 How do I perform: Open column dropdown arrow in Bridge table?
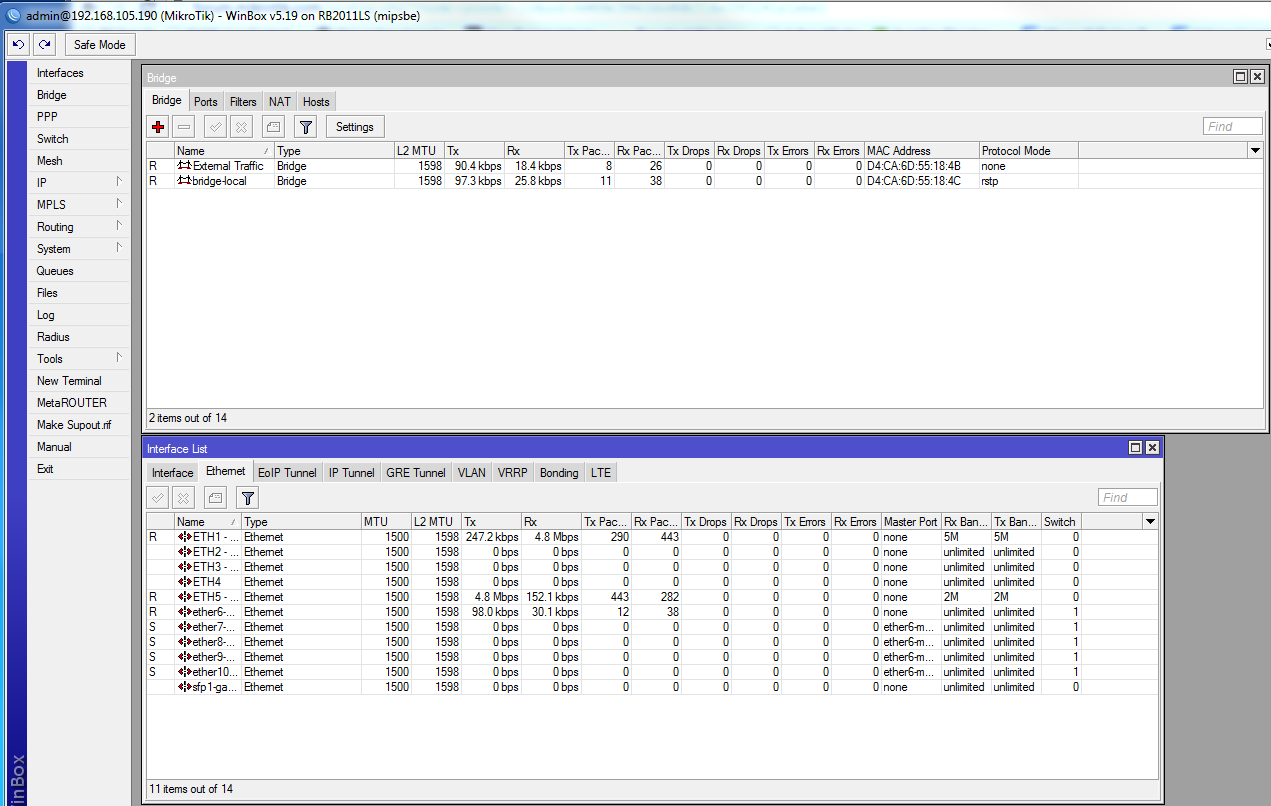[1255, 151]
